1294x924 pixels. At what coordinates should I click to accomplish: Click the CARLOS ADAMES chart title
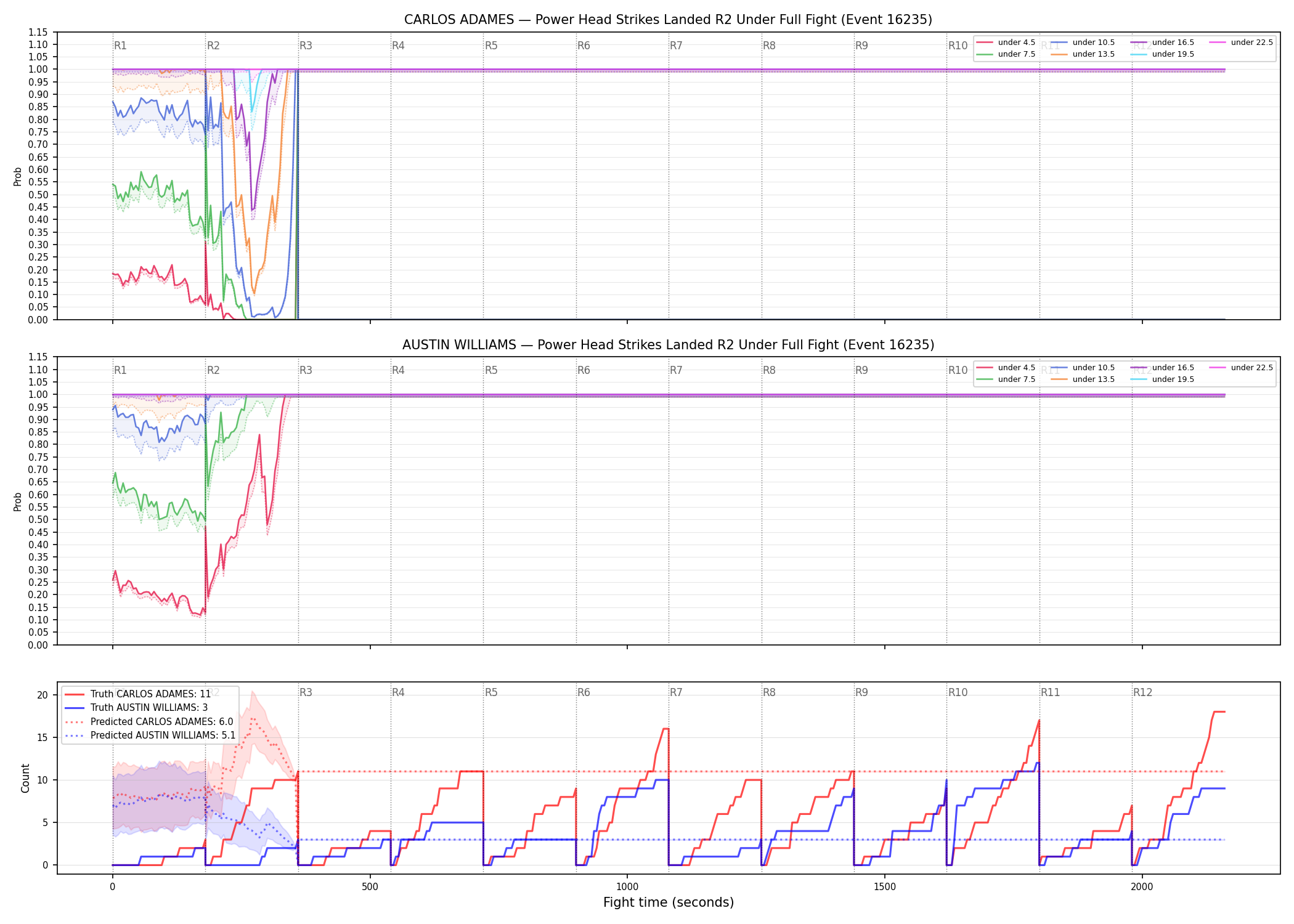pyautogui.click(x=668, y=20)
